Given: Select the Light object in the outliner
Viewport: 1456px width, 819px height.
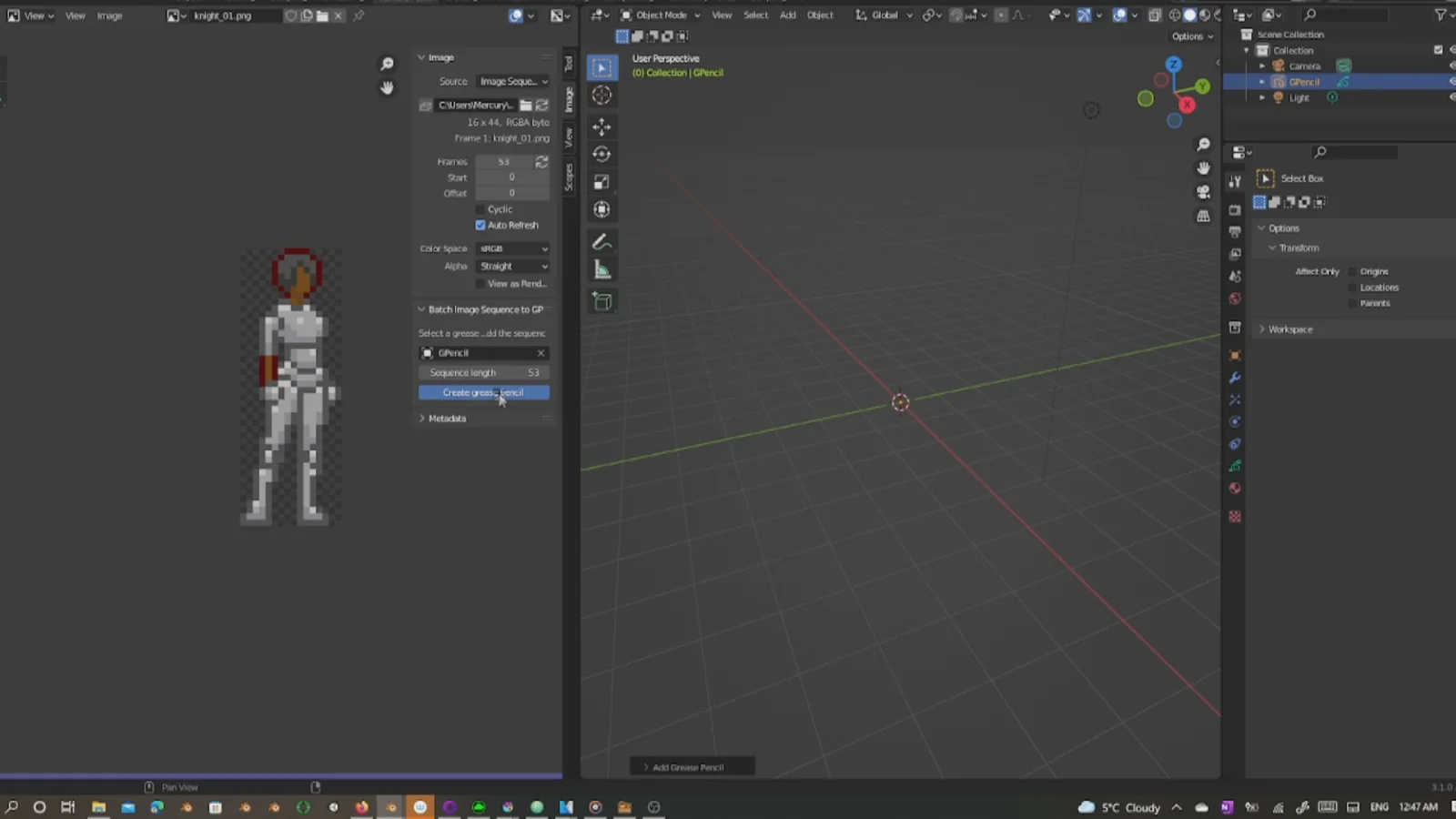Looking at the screenshot, I should (x=1299, y=98).
